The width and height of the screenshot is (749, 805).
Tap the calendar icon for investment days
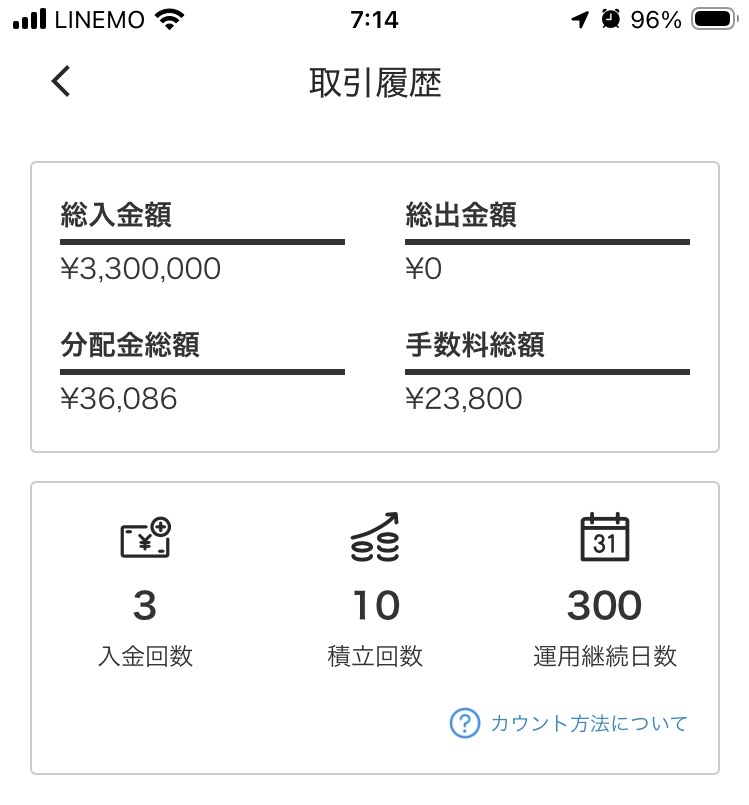[605, 538]
